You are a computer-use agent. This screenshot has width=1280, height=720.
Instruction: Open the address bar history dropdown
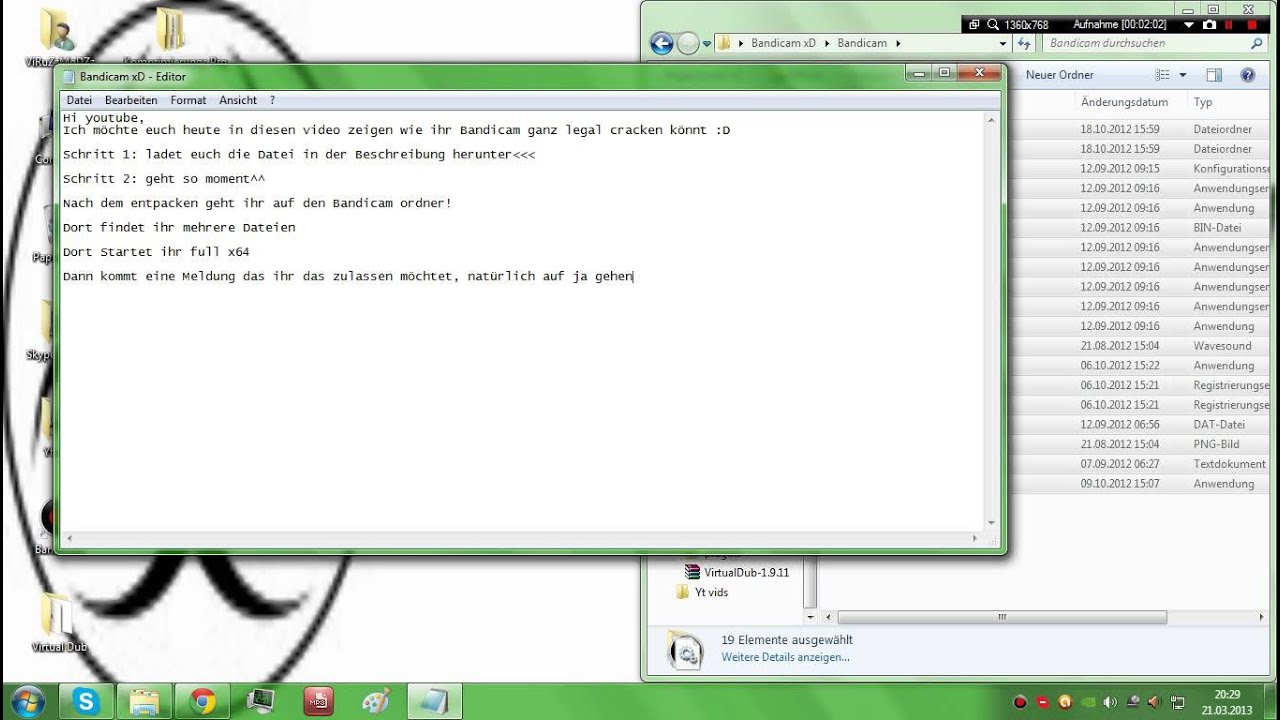(1003, 44)
